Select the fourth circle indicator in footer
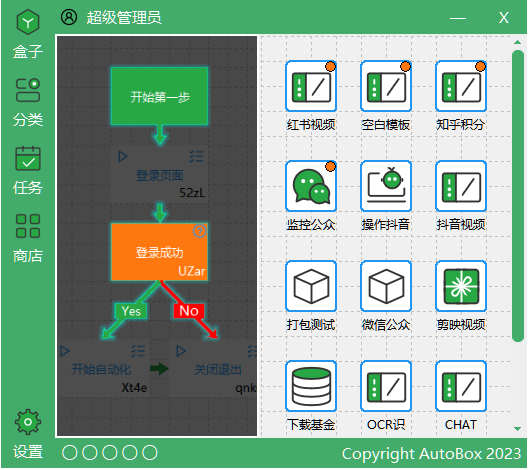Viewport: 529px width, 470px height. [130, 453]
